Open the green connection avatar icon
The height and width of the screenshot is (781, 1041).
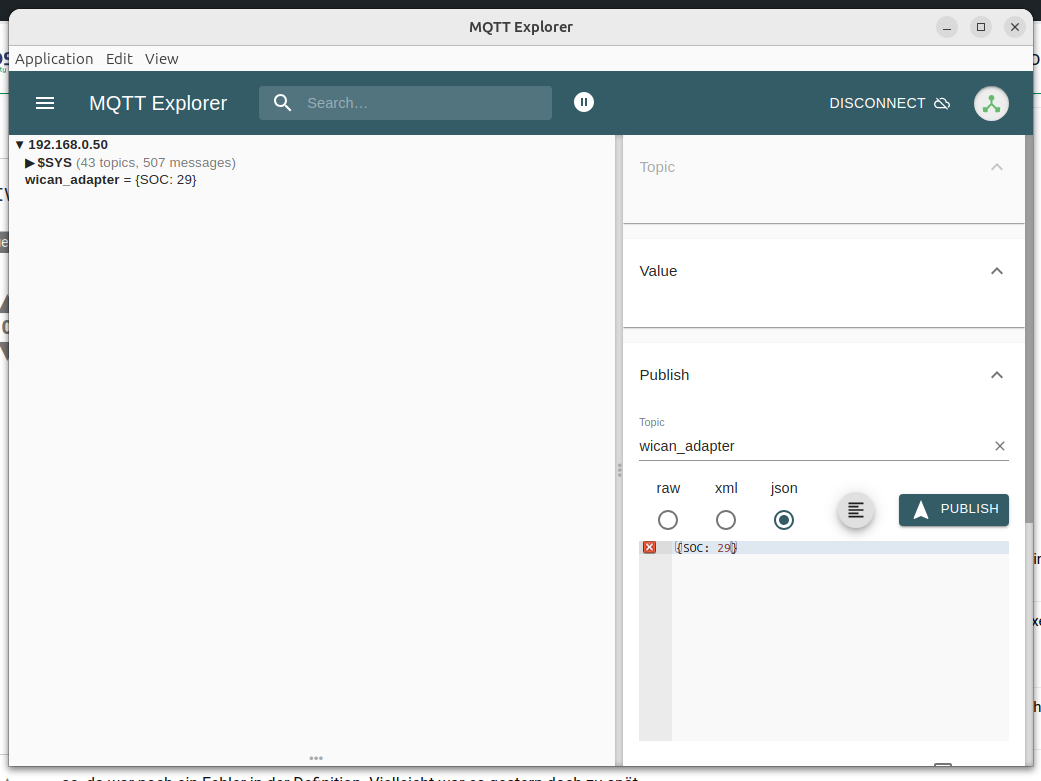pos(991,104)
